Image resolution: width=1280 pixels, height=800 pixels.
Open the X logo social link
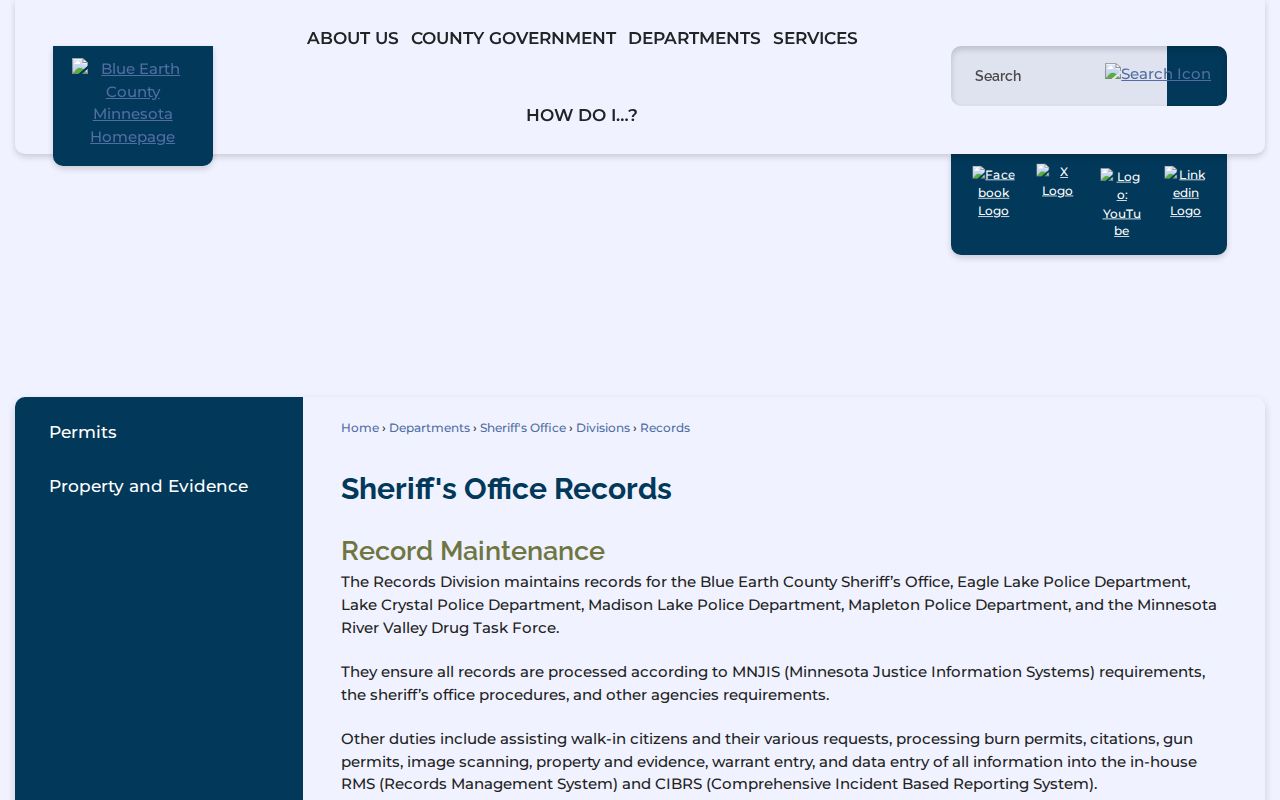[1057, 181]
